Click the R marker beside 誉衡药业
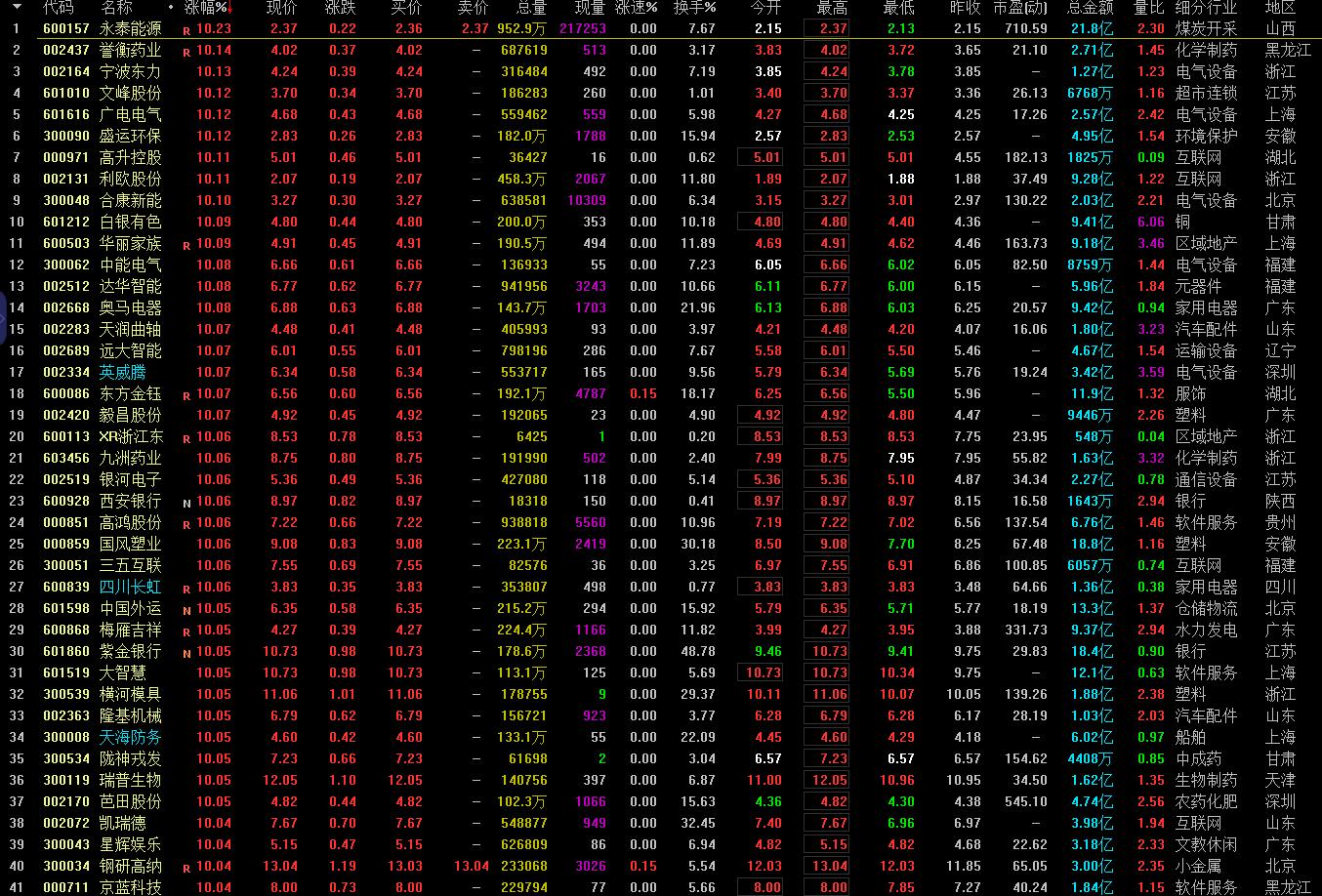 click(x=186, y=52)
